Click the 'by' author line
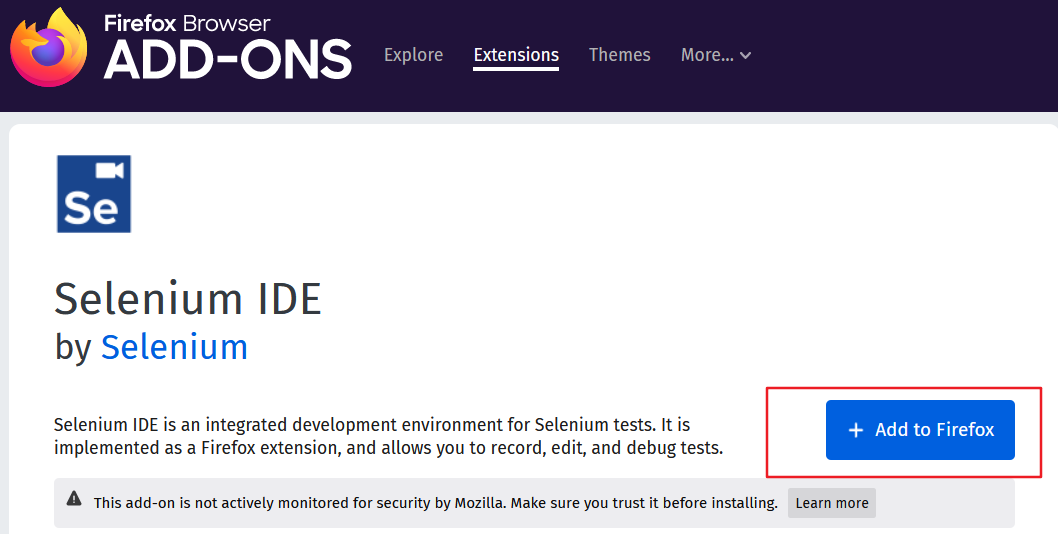 [151, 347]
